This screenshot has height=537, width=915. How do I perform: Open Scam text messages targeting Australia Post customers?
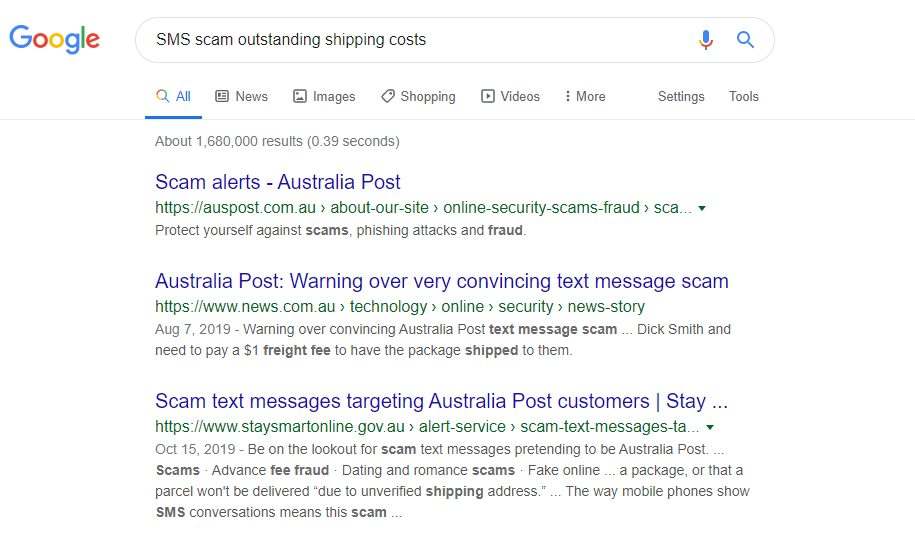click(441, 401)
